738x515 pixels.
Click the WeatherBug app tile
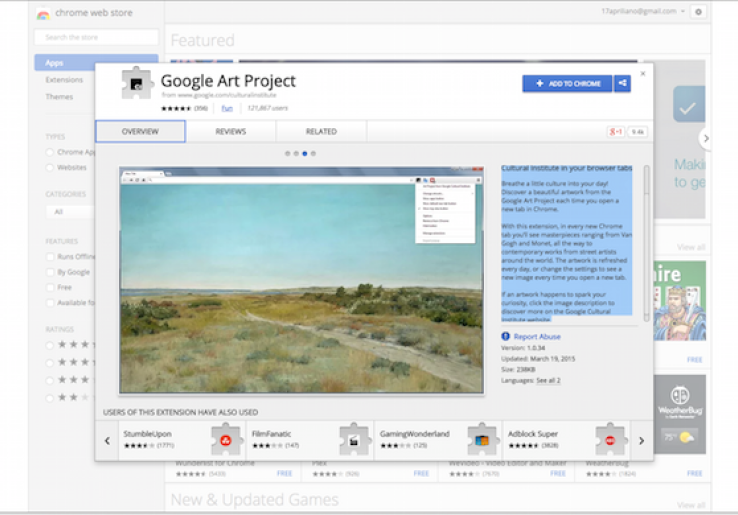coord(680,414)
